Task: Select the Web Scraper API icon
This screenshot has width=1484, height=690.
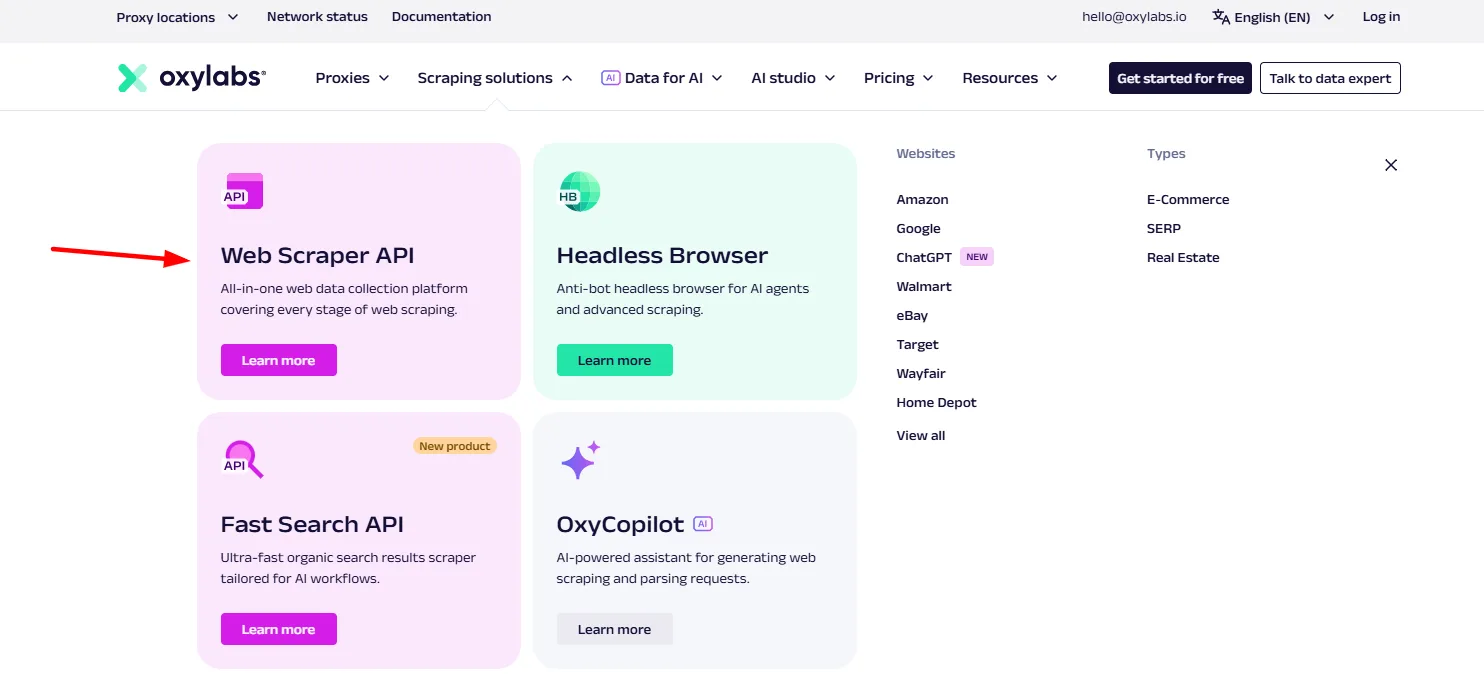Action: coord(241,190)
